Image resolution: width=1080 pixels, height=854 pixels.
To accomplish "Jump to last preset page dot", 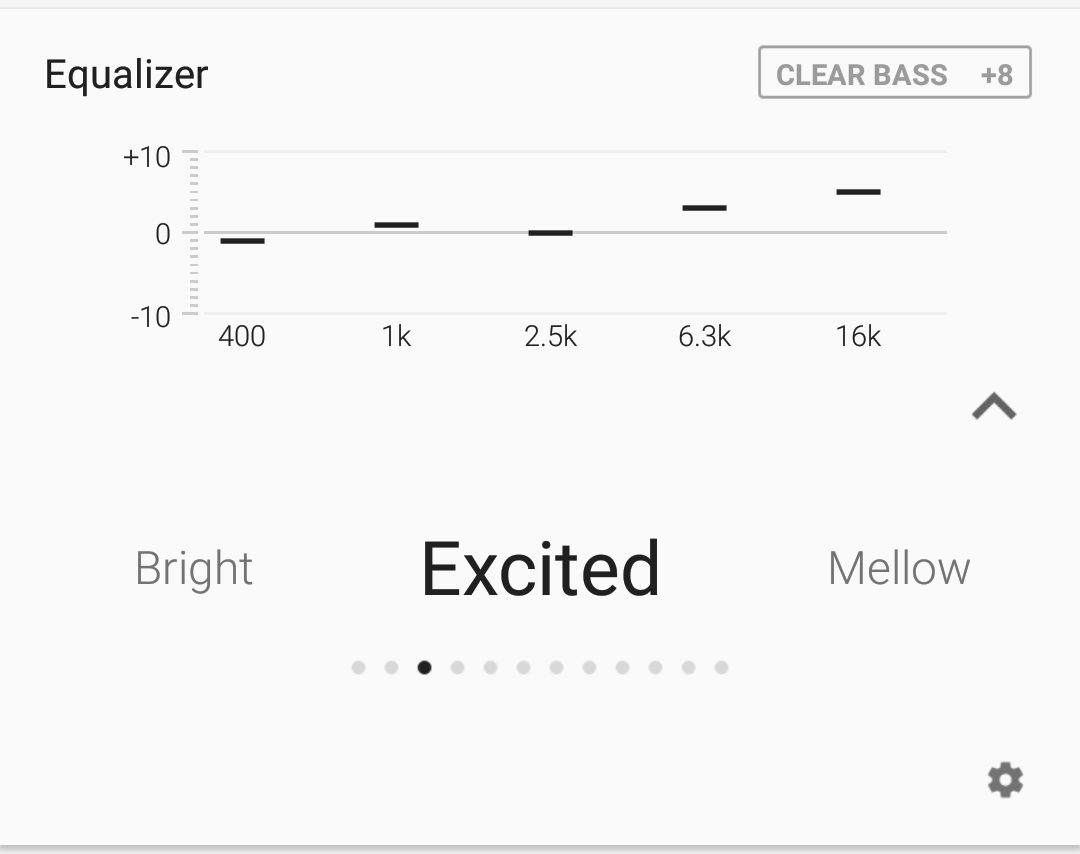I will point(721,667).
